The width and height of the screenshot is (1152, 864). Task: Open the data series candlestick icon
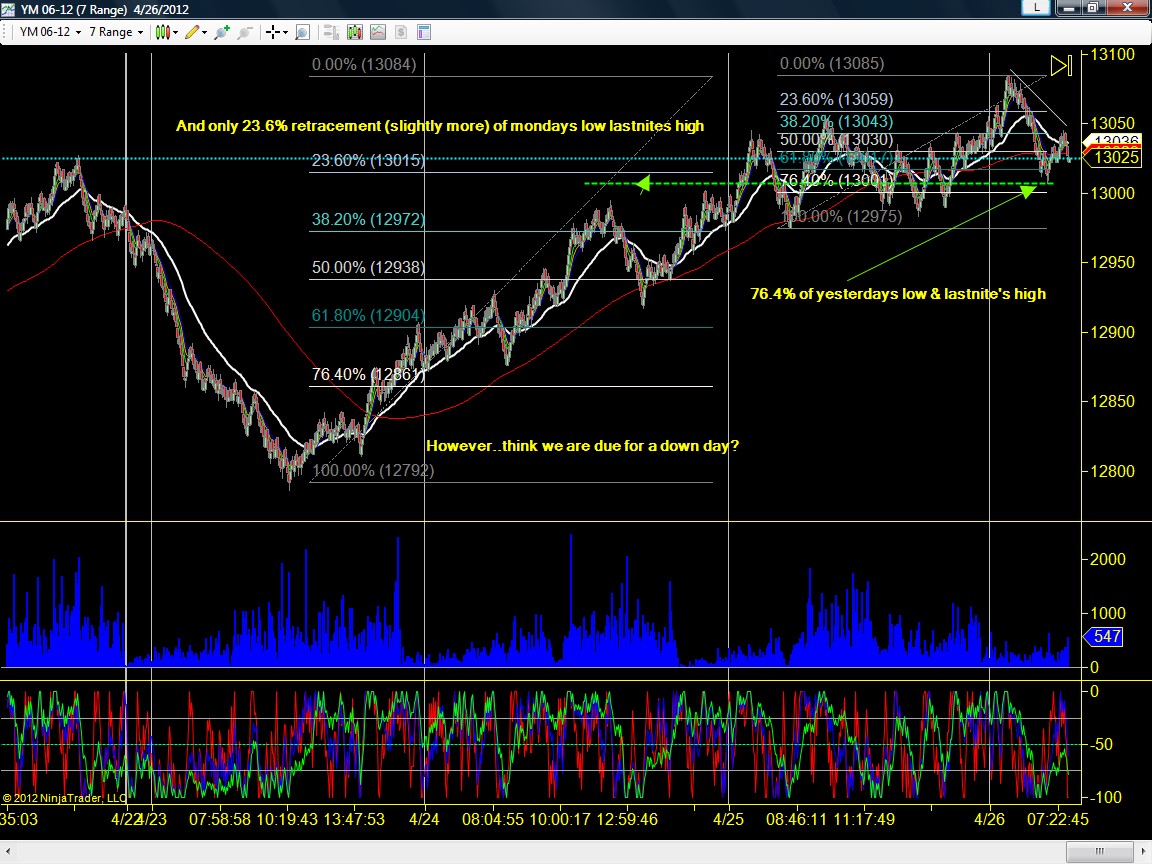pyautogui.click(x=355, y=32)
